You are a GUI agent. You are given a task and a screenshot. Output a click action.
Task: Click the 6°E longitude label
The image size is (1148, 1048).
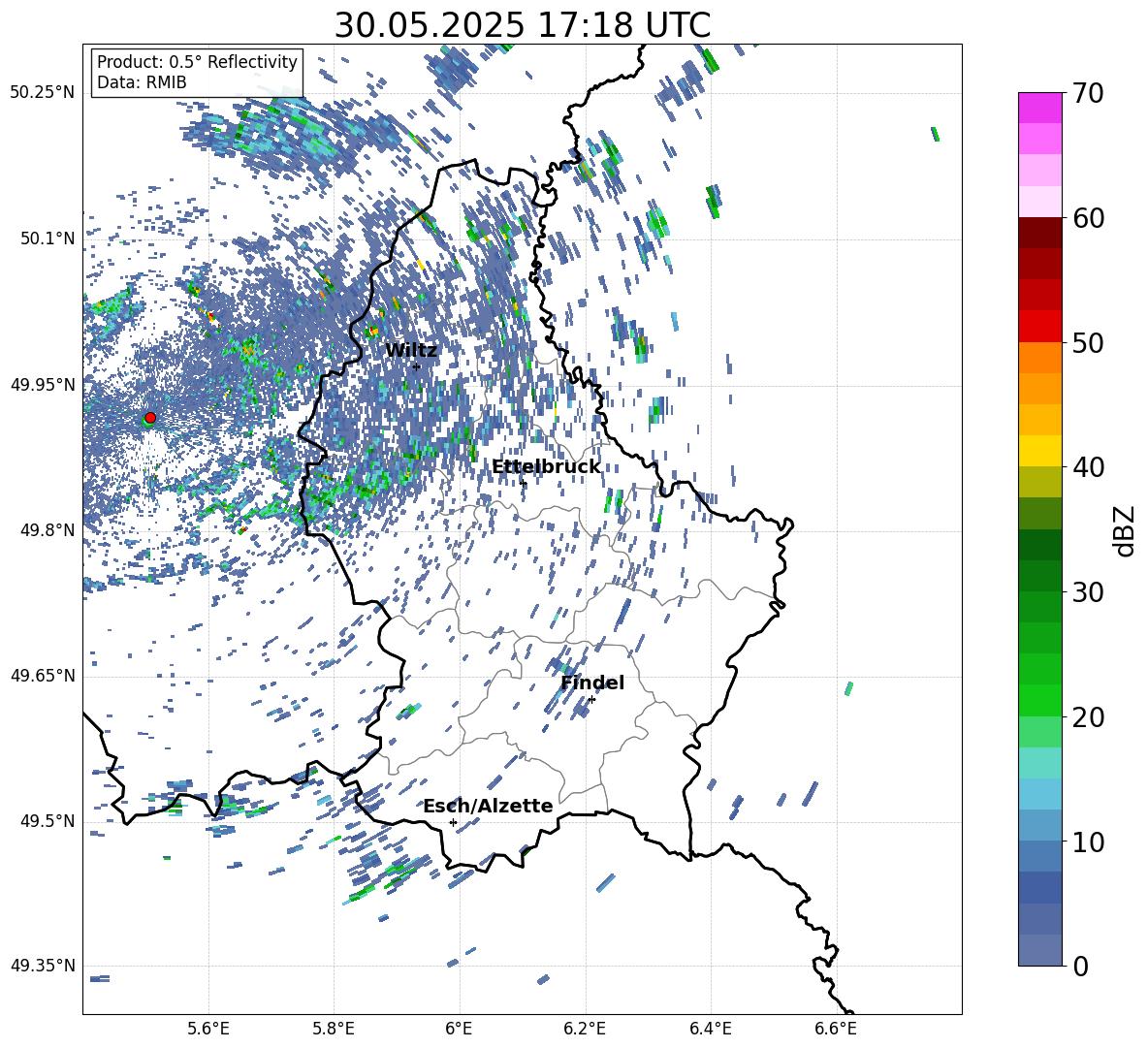459,1029
